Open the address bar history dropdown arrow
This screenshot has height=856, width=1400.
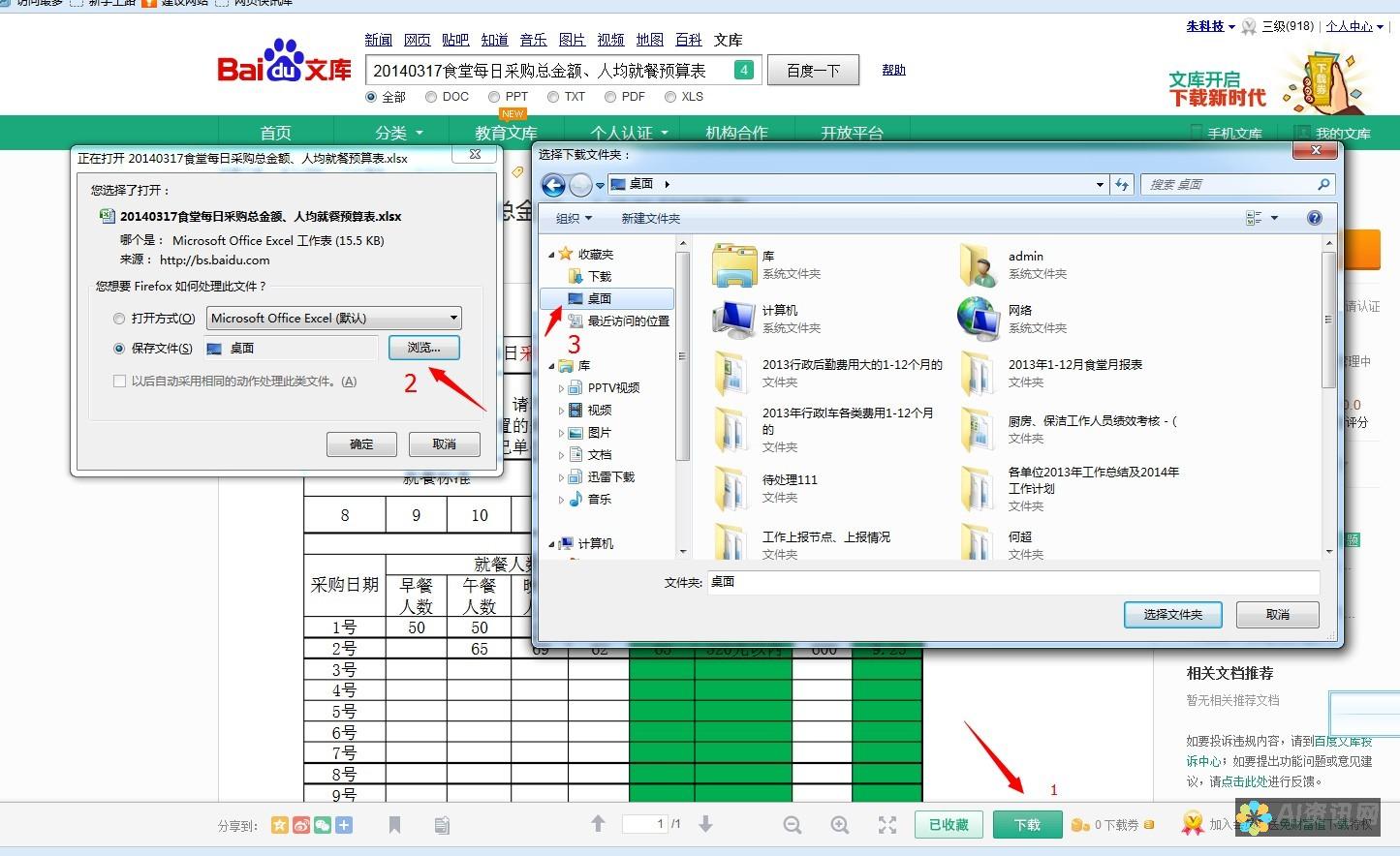pyautogui.click(x=1100, y=184)
